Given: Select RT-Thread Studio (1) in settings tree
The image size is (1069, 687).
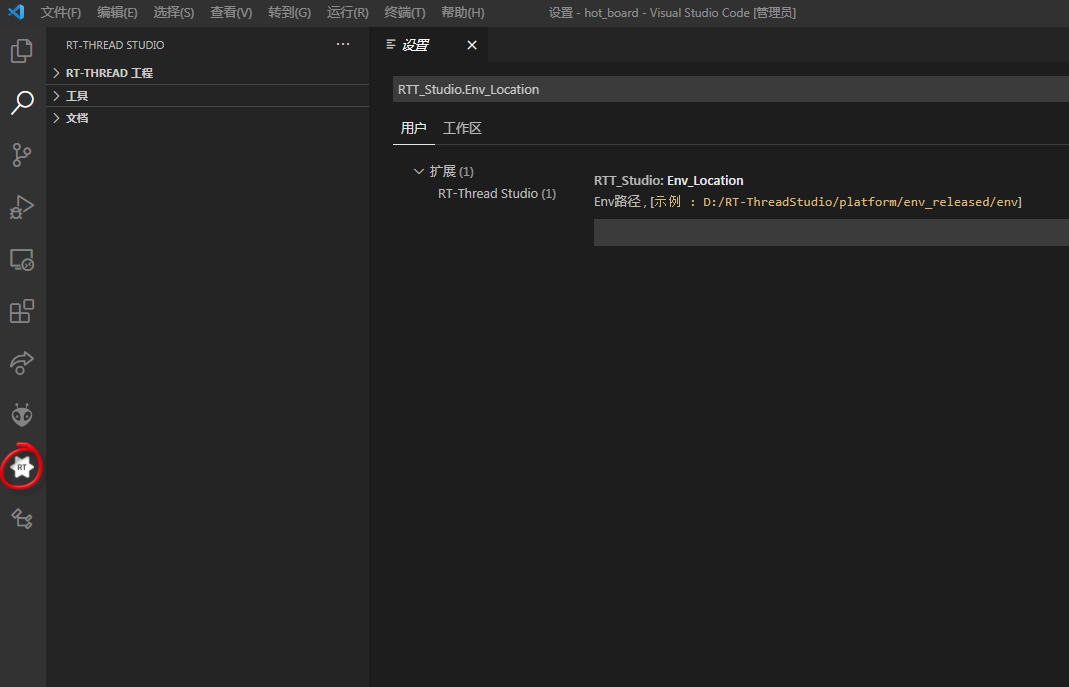Looking at the screenshot, I should [x=497, y=194].
